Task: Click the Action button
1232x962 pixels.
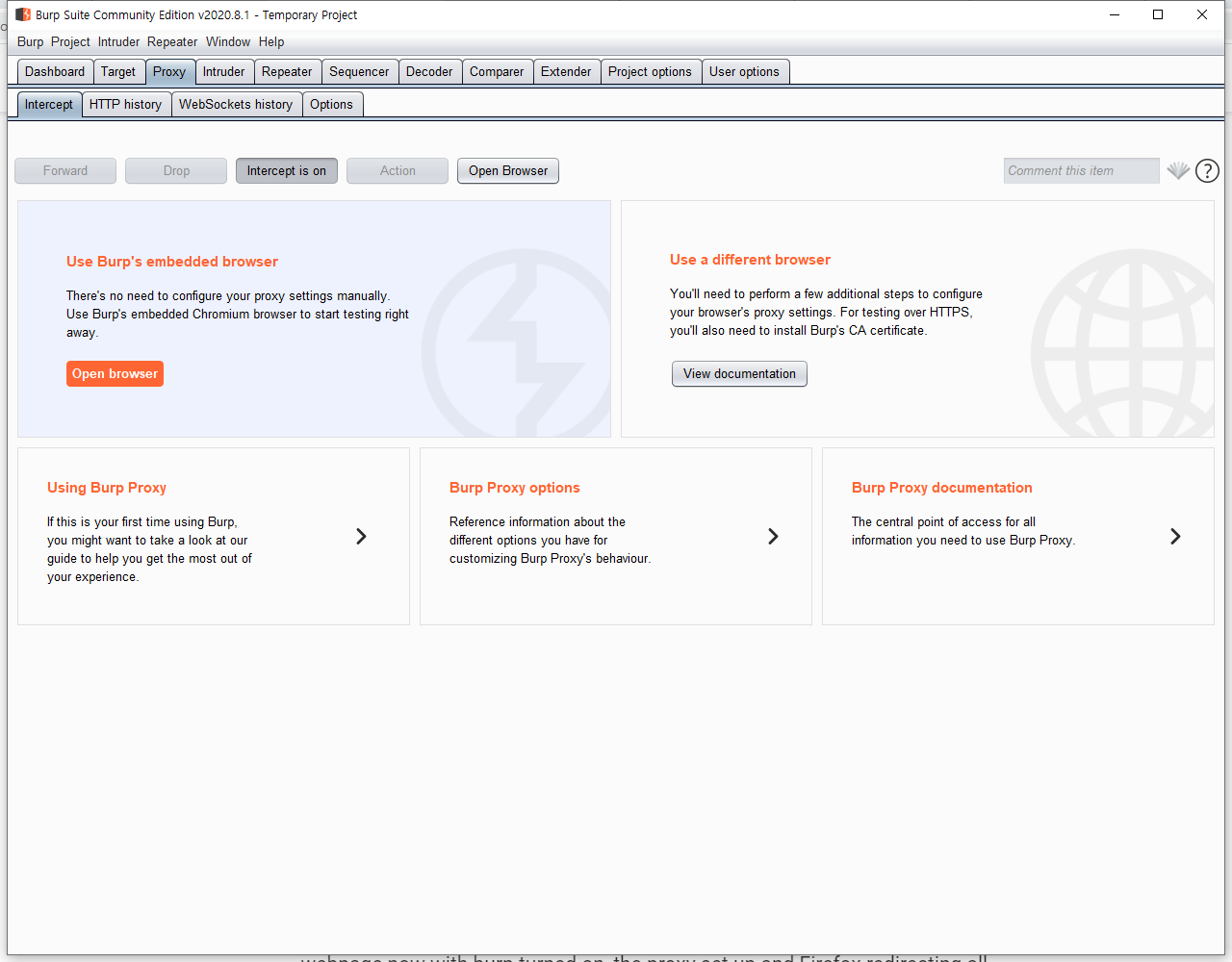Action: pos(398,170)
